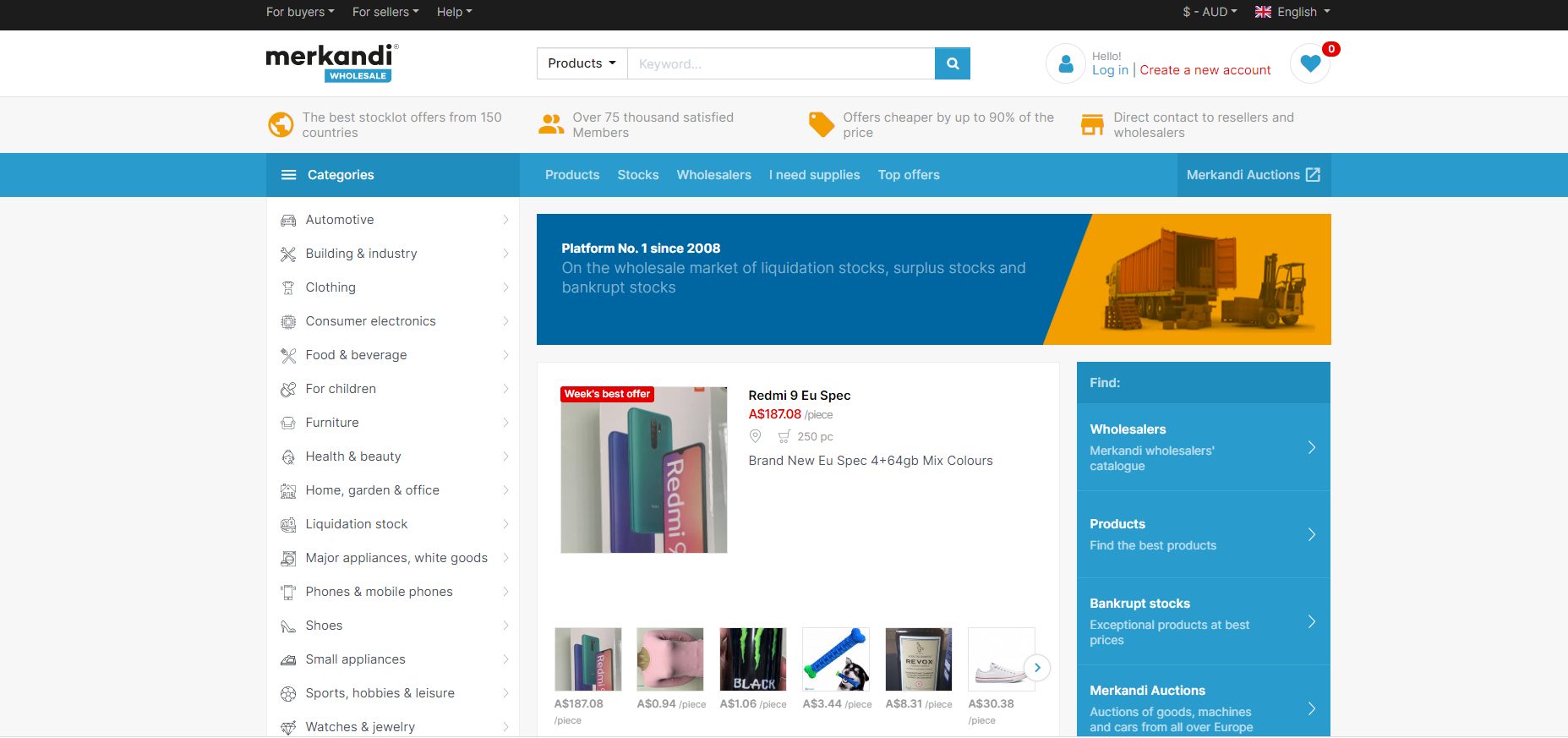
Task: Click the Furniture sofa icon
Action: [288, 423]
